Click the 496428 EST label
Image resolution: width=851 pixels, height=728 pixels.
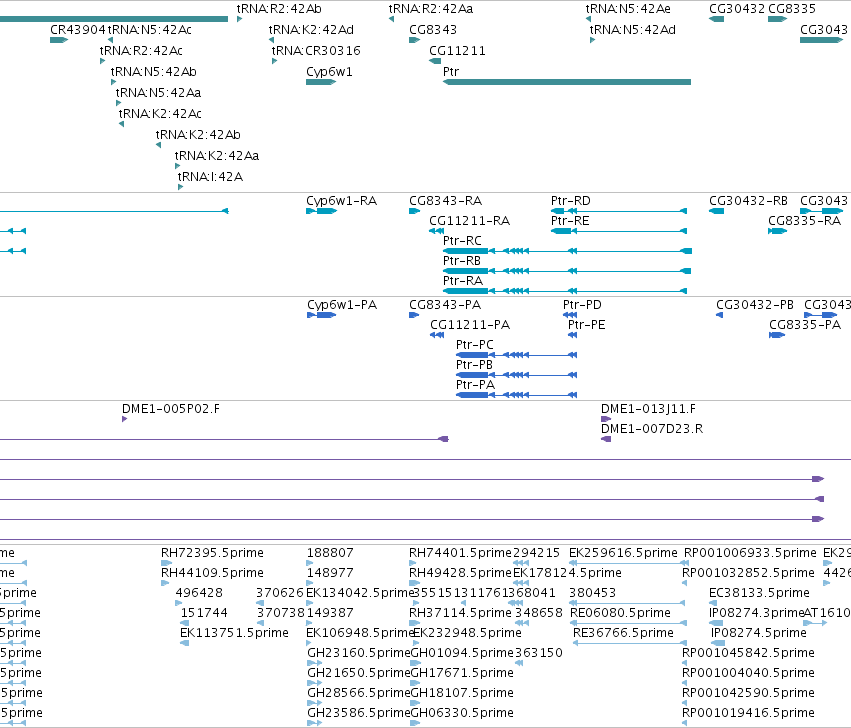[x=199, y=593]
